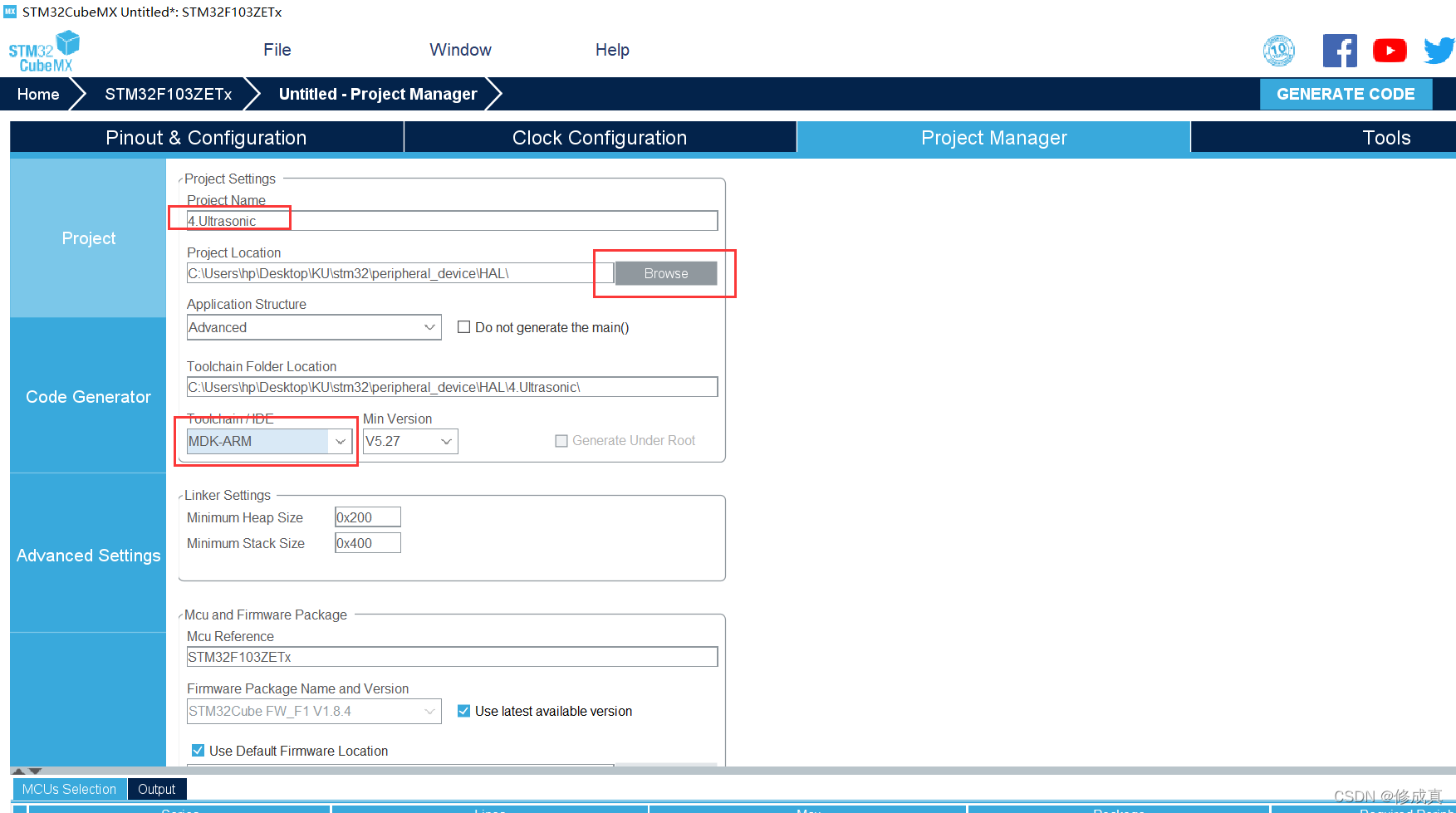The width and height of the screenshot is (1456, 813).
Task: Select the STM32F103ZETx breadcrumb
Action: click(x=168, y=94)
